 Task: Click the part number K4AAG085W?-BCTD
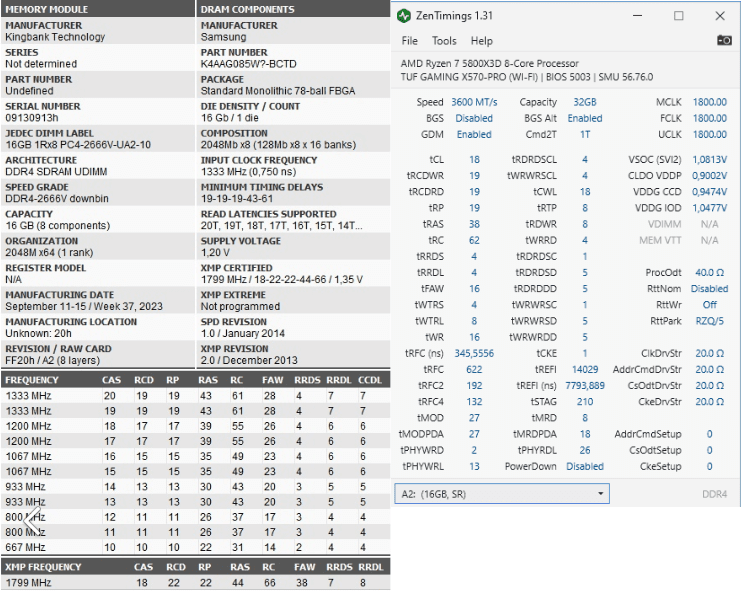[x=248, y=64]
